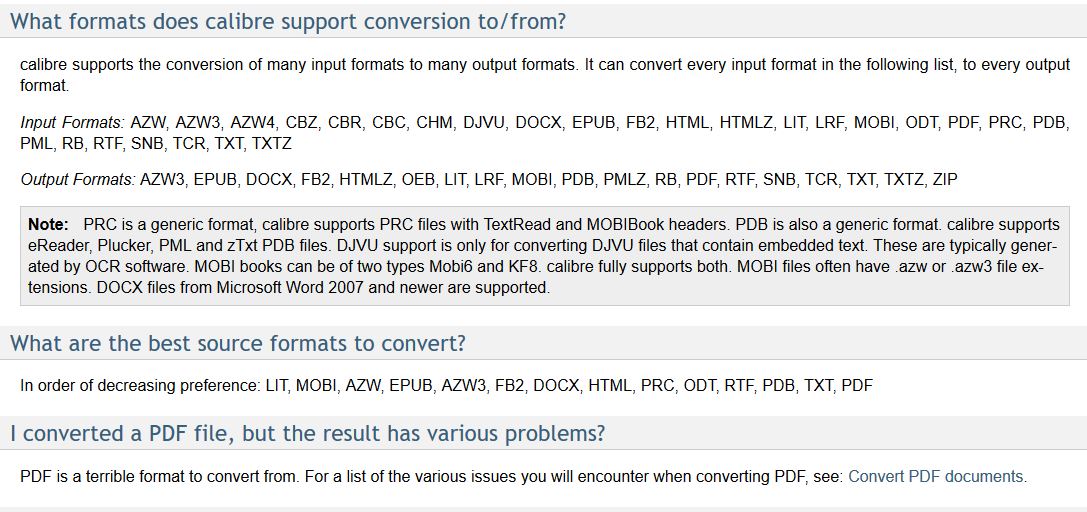Screen dimensions: 1087x512
Task: Click the heading about supported conversion formats
Action: 288,21
